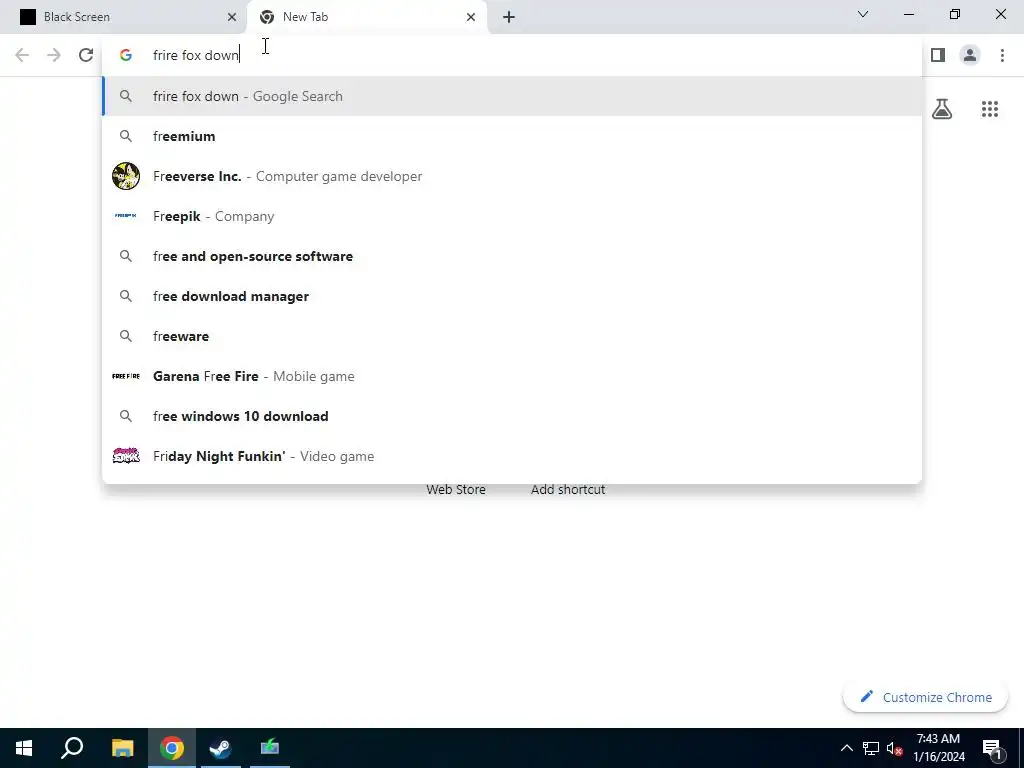Click the Freepik logo icon
Viewport: 1024px width, 768px height.
[x=126, y=216]
